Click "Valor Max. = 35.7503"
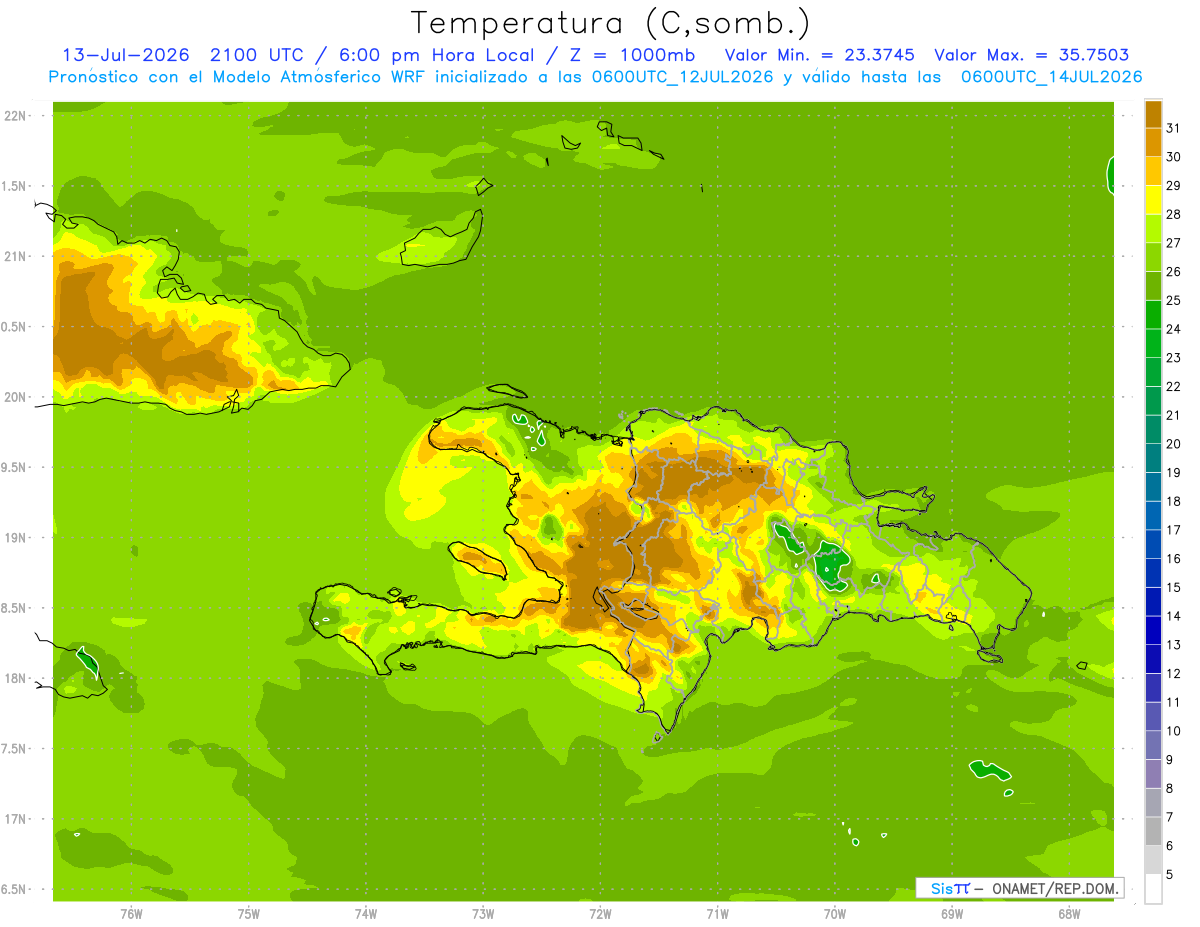The height and width of the screenshot is (927, 1200). coord(1032,54)
